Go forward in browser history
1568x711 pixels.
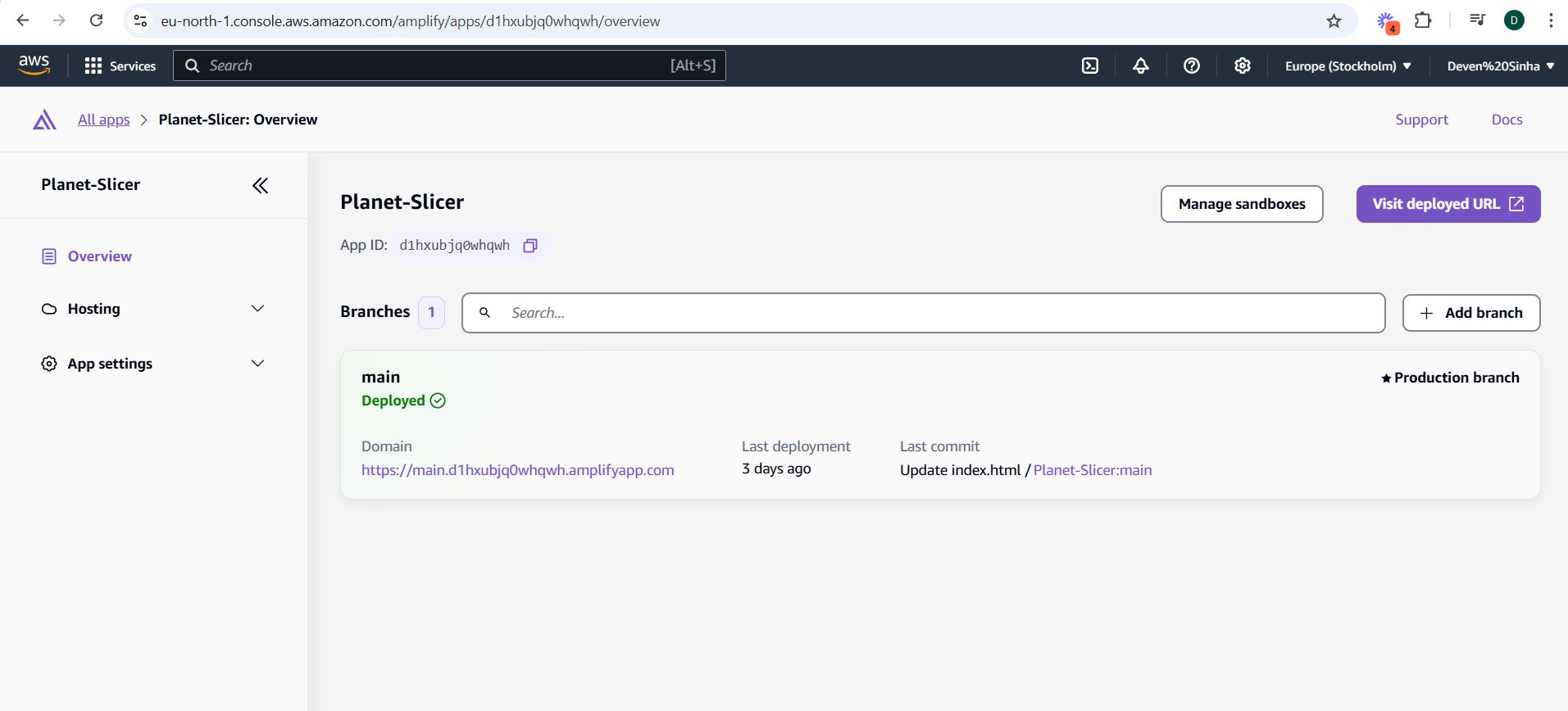pos(59,20)
